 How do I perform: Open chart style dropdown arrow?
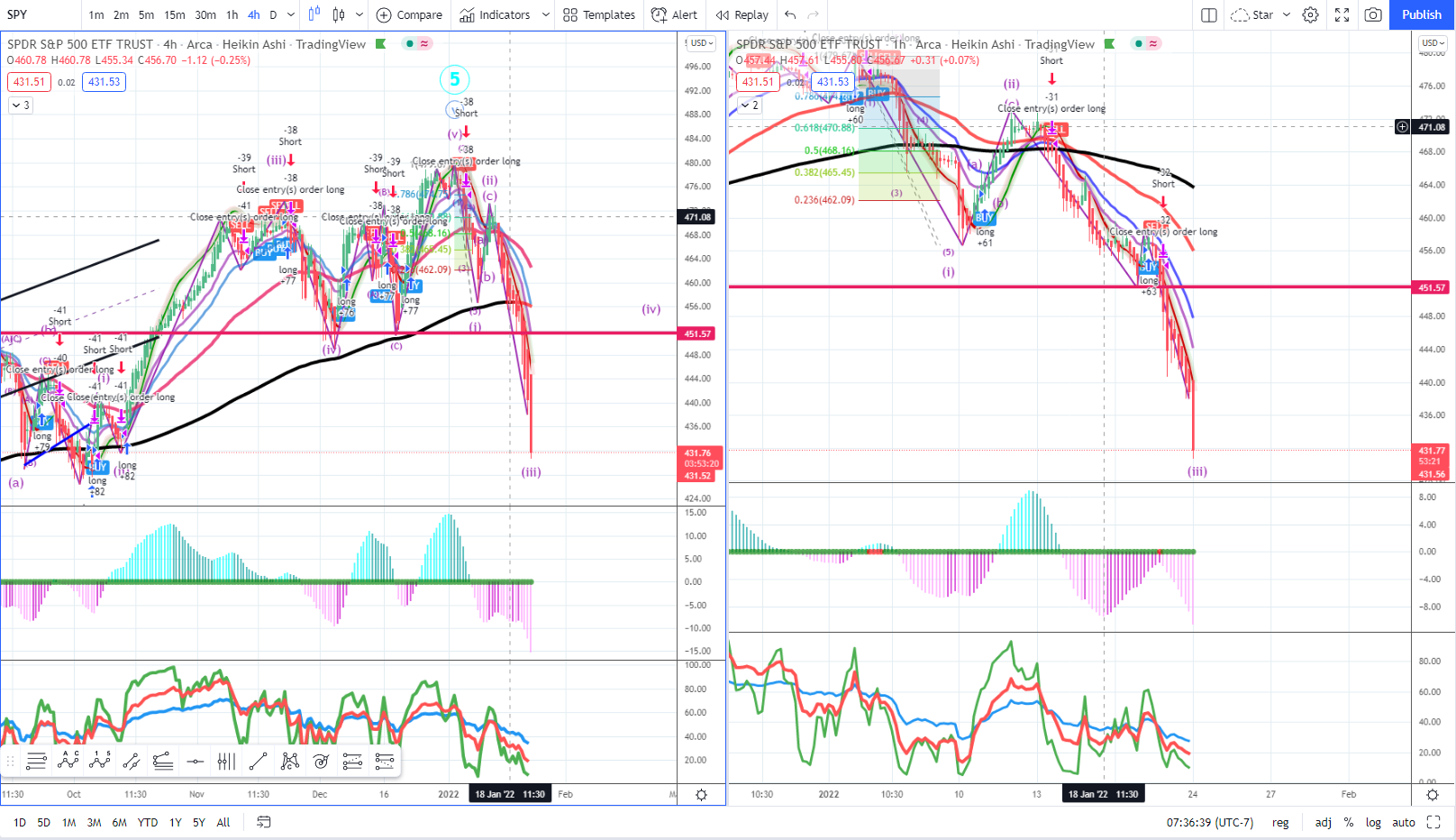point(359,14)
